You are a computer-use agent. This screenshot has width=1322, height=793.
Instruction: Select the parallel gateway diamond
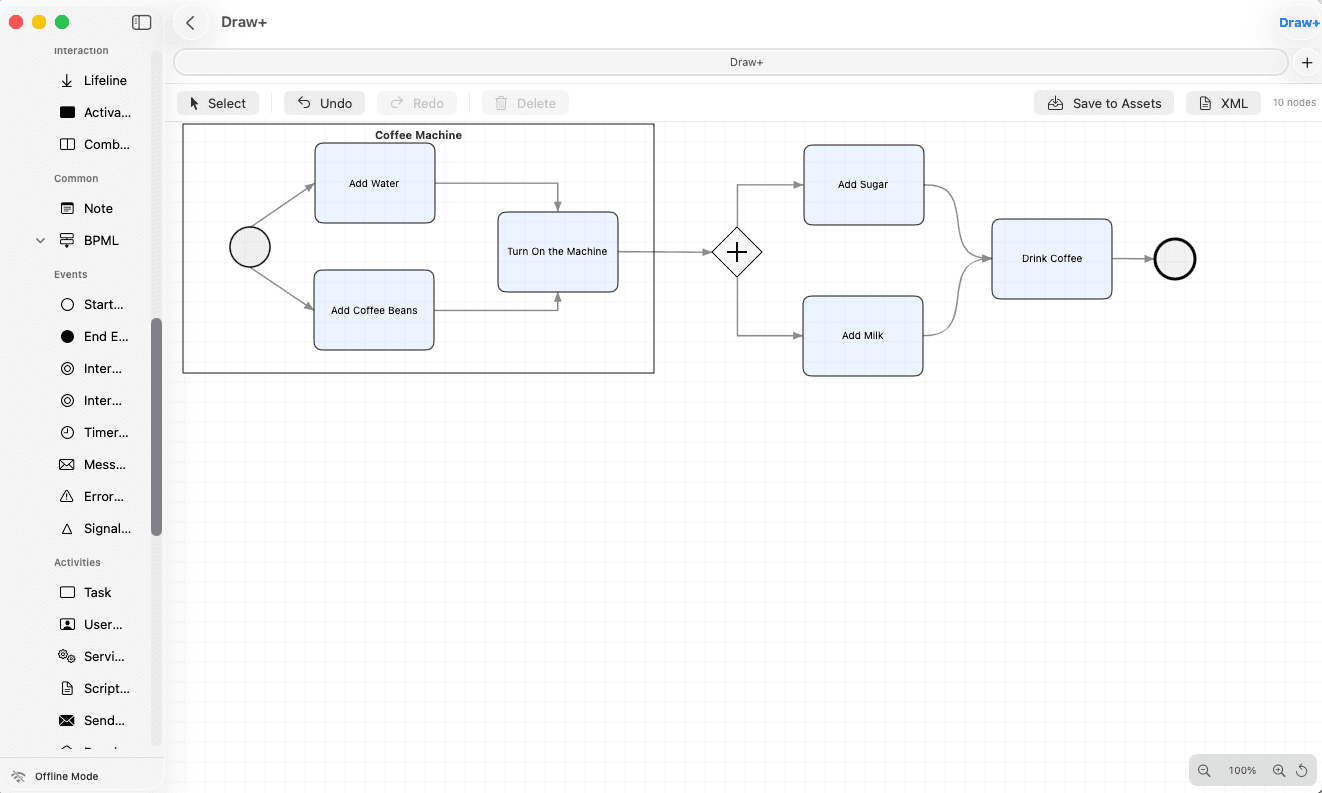[x=737, y=252]
